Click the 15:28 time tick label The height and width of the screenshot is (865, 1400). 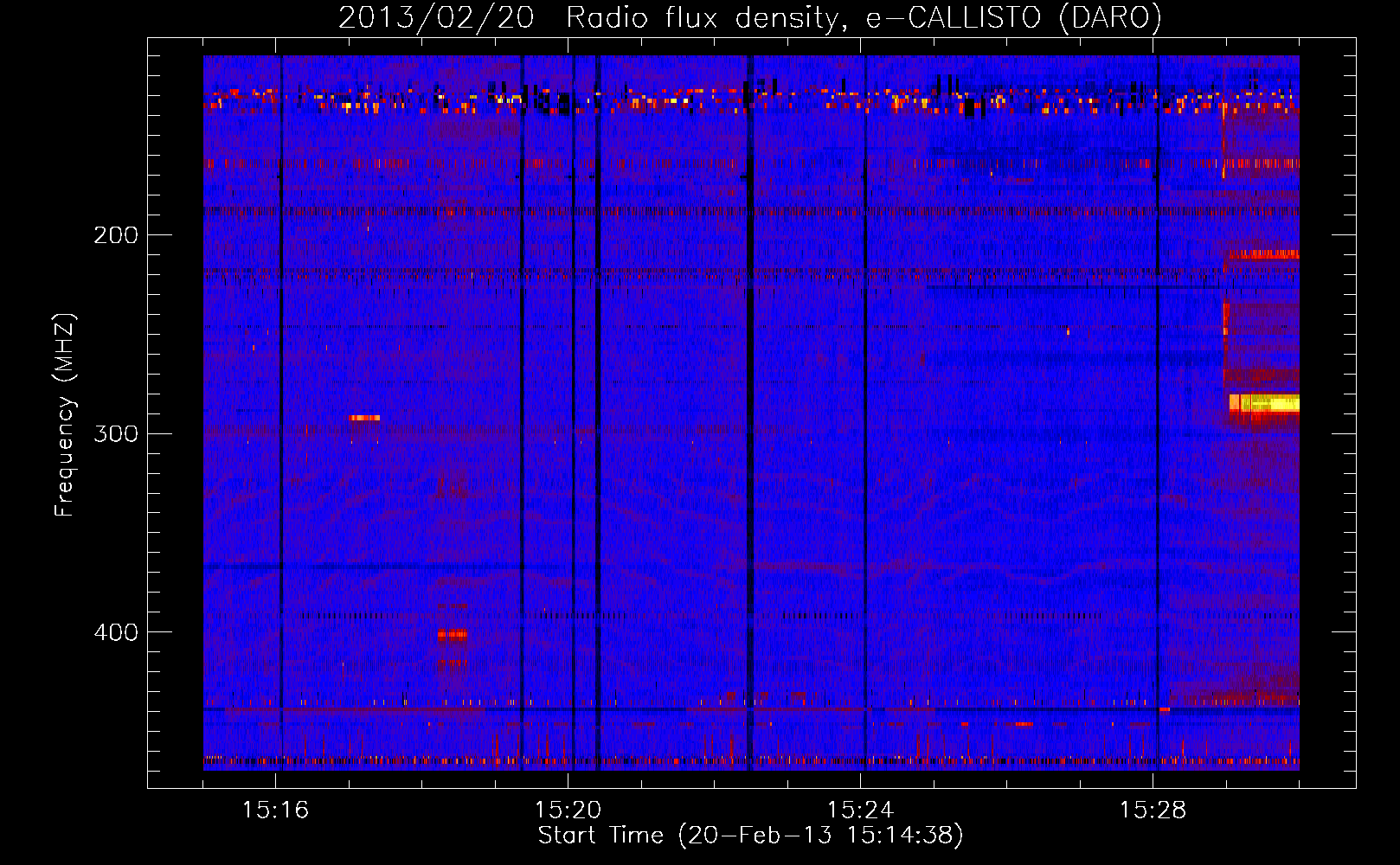point(1153,811)
